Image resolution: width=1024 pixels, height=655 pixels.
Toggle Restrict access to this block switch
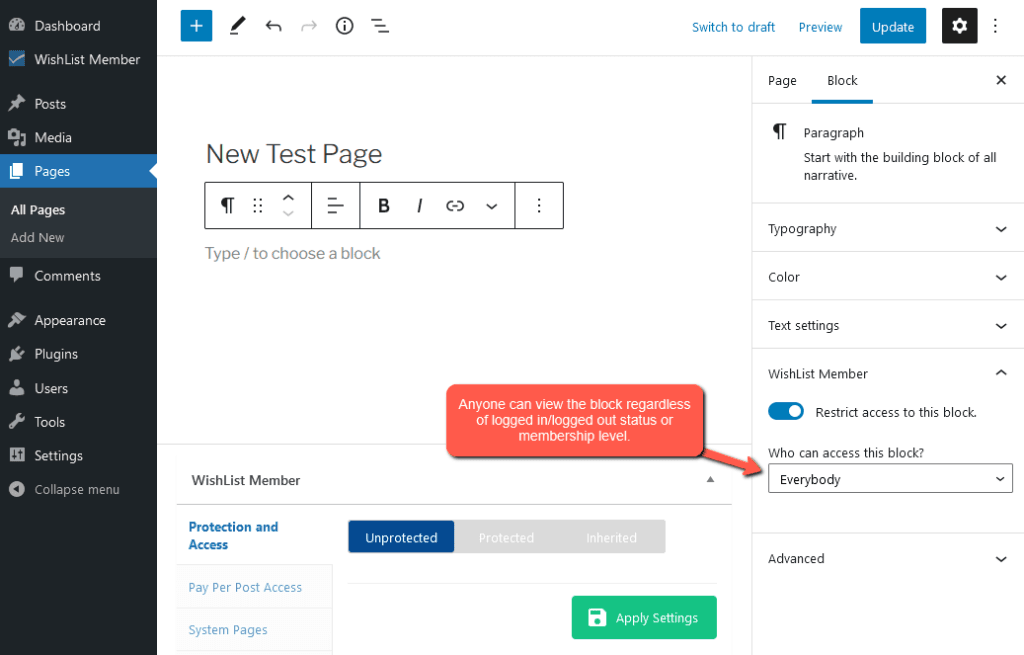(x=786, y=411)
